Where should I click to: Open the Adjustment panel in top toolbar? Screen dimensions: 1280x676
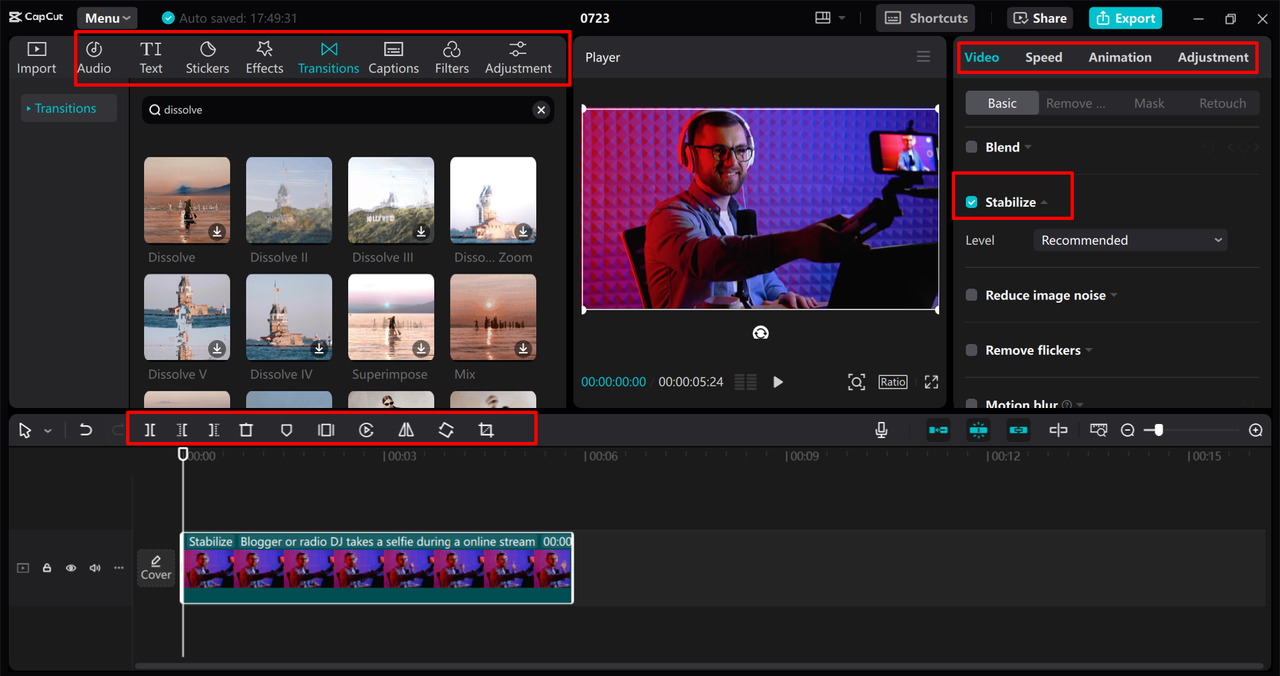(518, 58)
